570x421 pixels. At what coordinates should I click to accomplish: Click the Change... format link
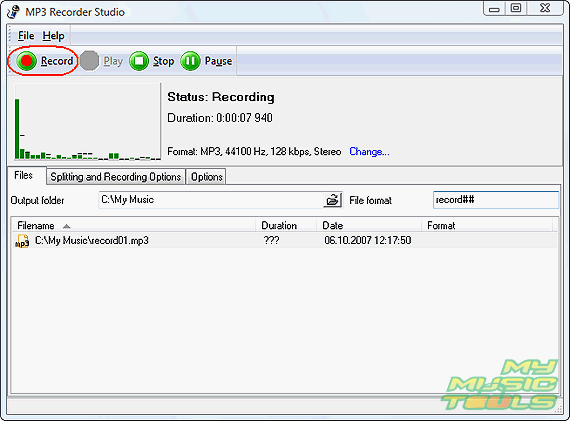pyautogui.click(x=369, y=151)
